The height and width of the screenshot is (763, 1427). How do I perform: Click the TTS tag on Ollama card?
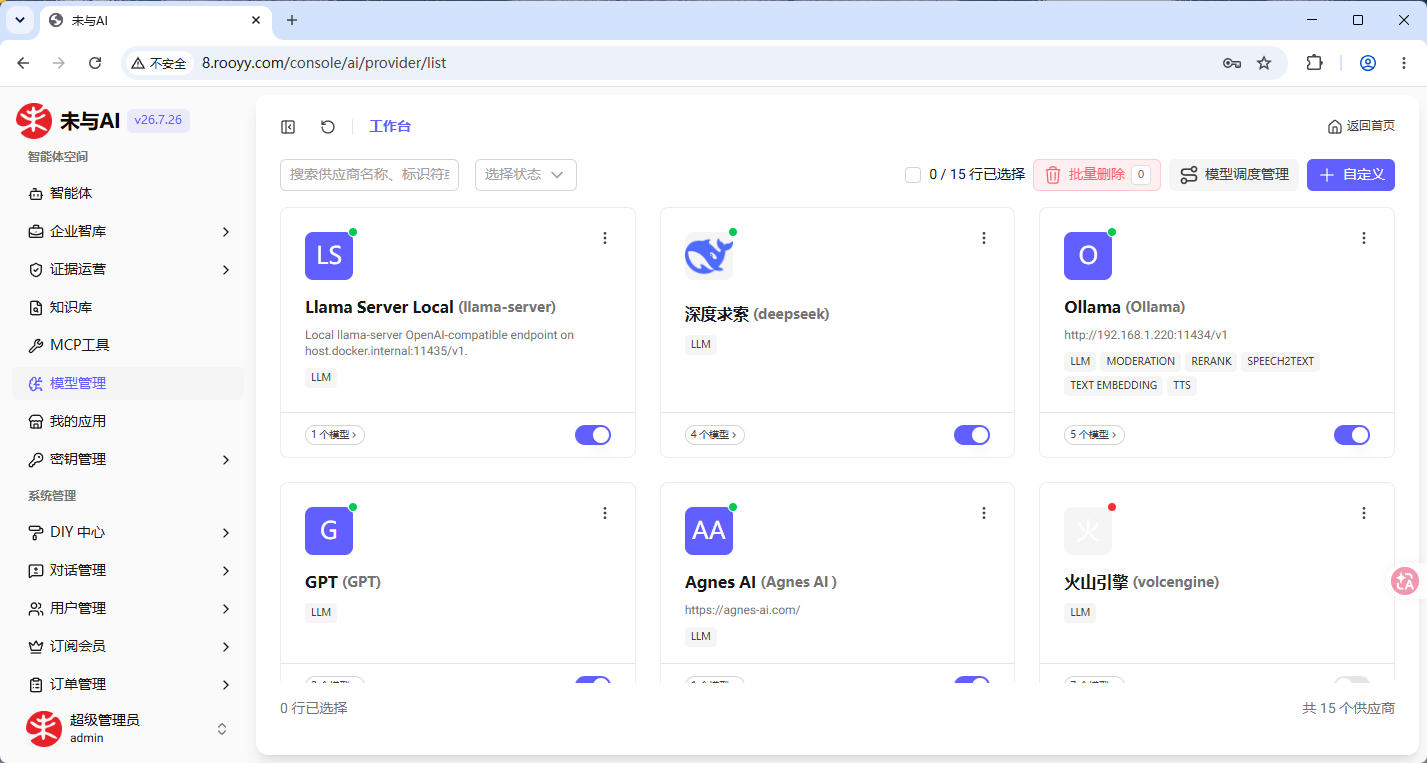(x=1182, y=385)
